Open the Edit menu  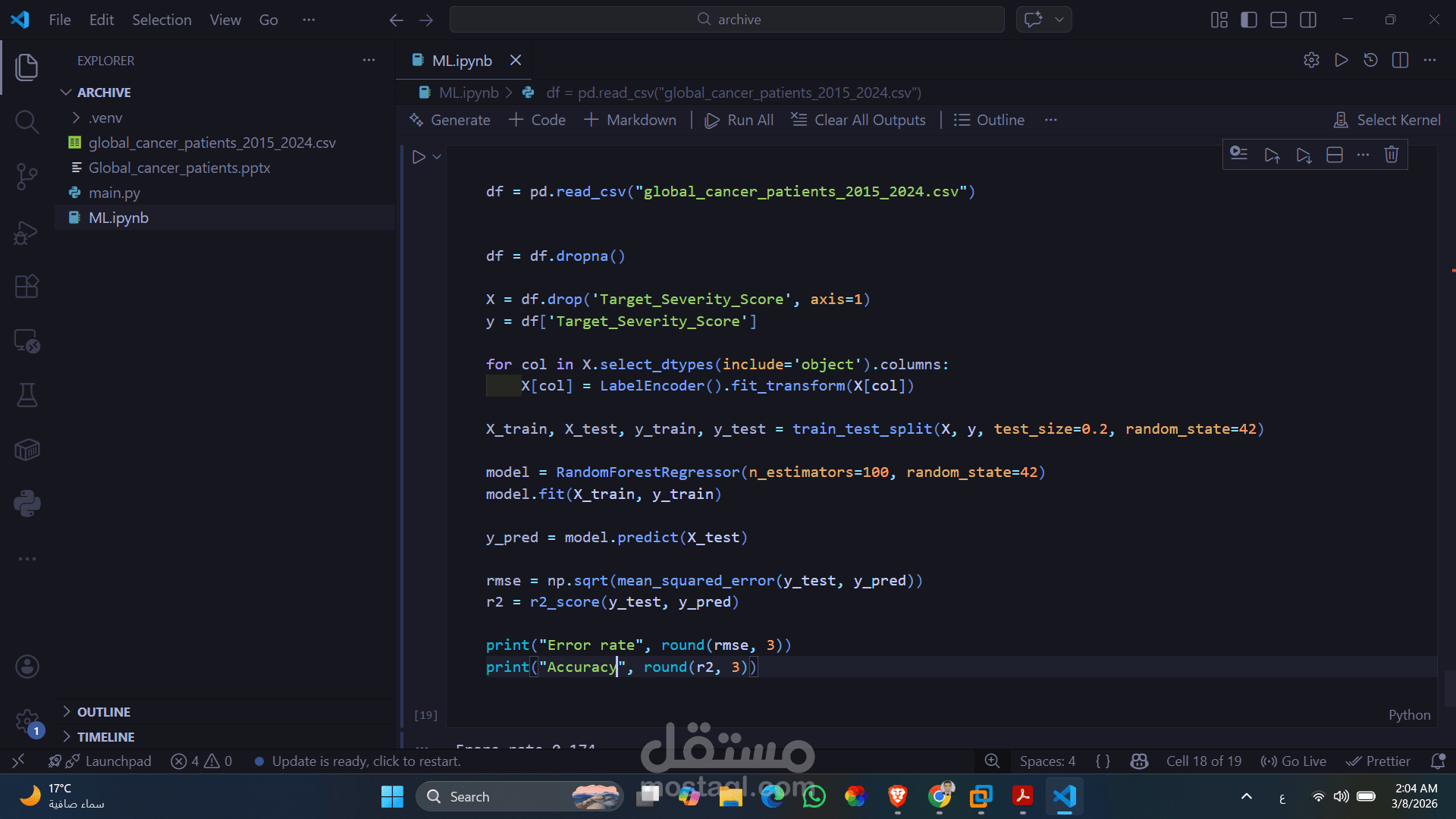pyautogui.click(x=102, y=20)
